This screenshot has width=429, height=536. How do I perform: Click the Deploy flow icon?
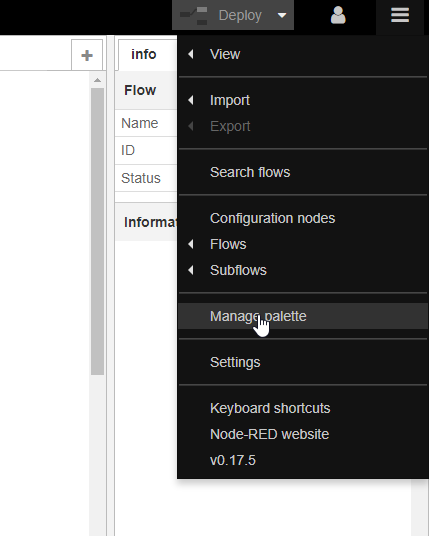coord(193,16)
